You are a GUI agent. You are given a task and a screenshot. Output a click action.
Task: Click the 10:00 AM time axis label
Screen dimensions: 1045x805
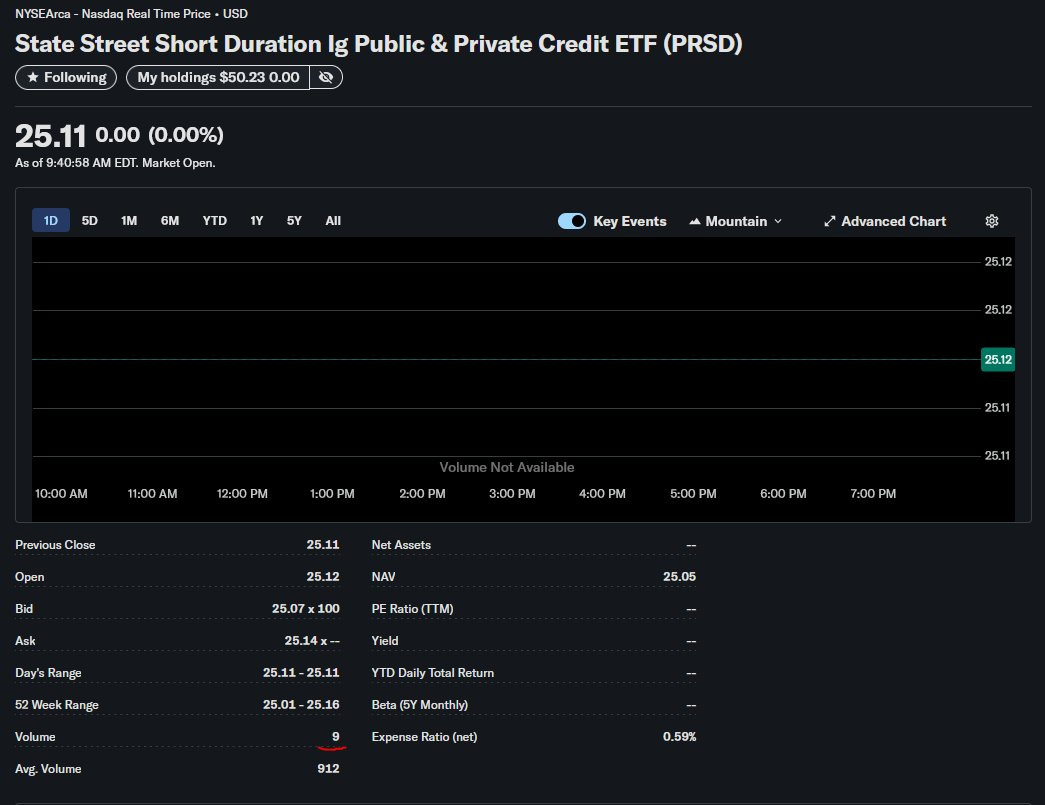(61, 494)
